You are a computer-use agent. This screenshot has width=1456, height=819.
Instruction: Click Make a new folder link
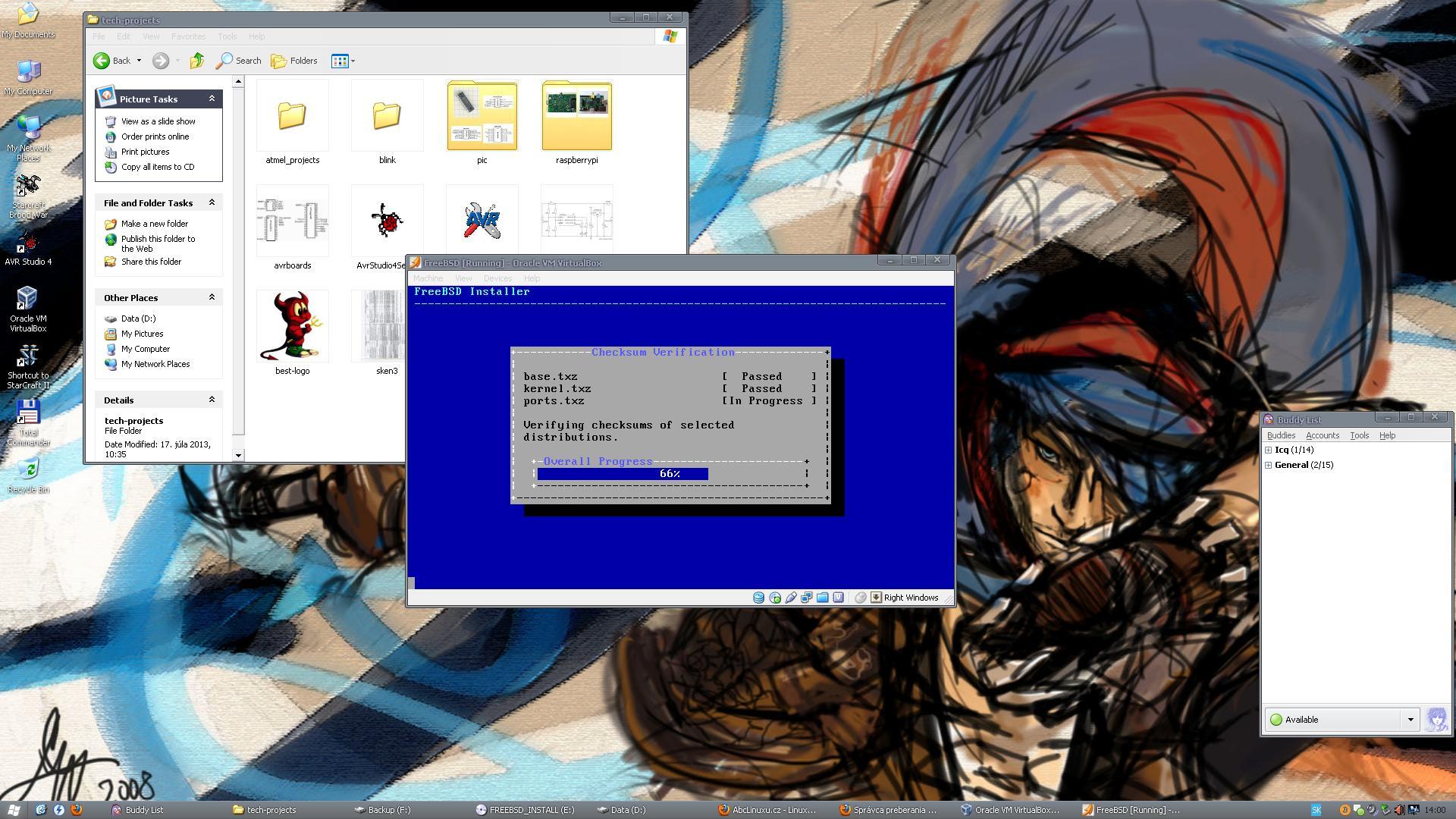coord(154,224)
